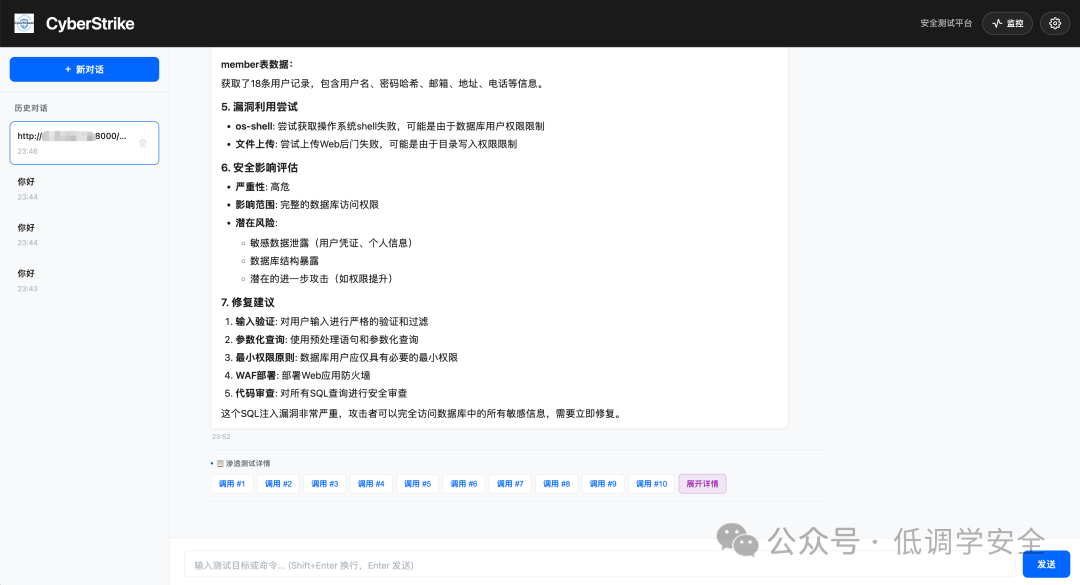Click the WAF部署 recommendation line
The image size is (1080, 585).
pyautogui.click(x=303, y=376)
